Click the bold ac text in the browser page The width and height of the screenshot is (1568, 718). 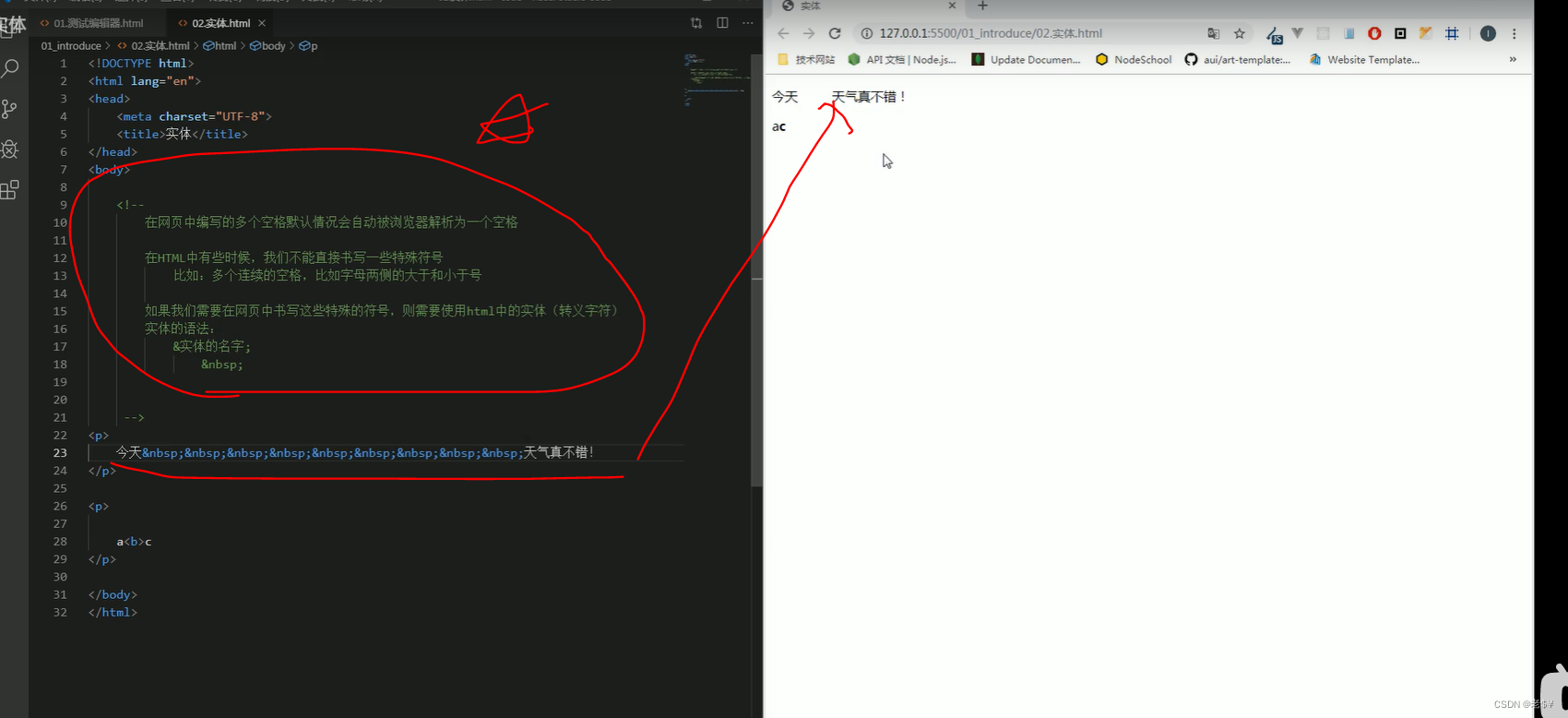click(778, 126)
